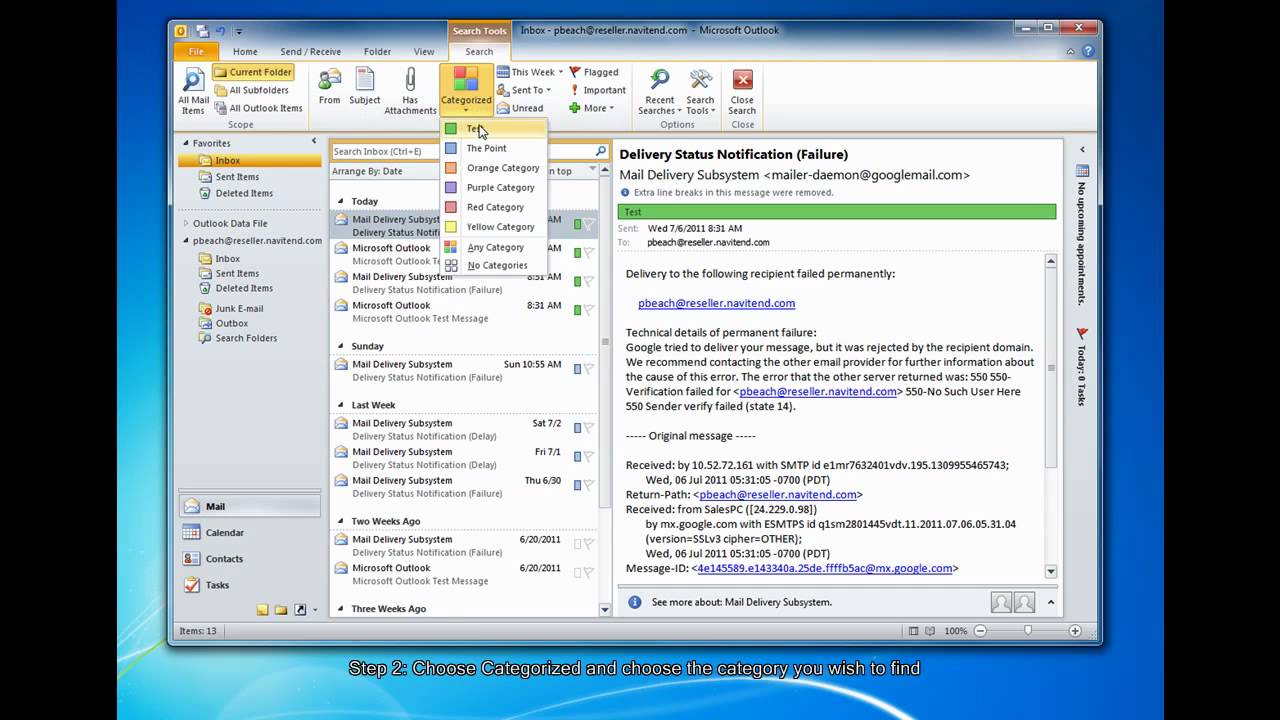This screenshot has height=720, width=1280.
Task: Switch to Contacts view
Action: pos(250,558)
